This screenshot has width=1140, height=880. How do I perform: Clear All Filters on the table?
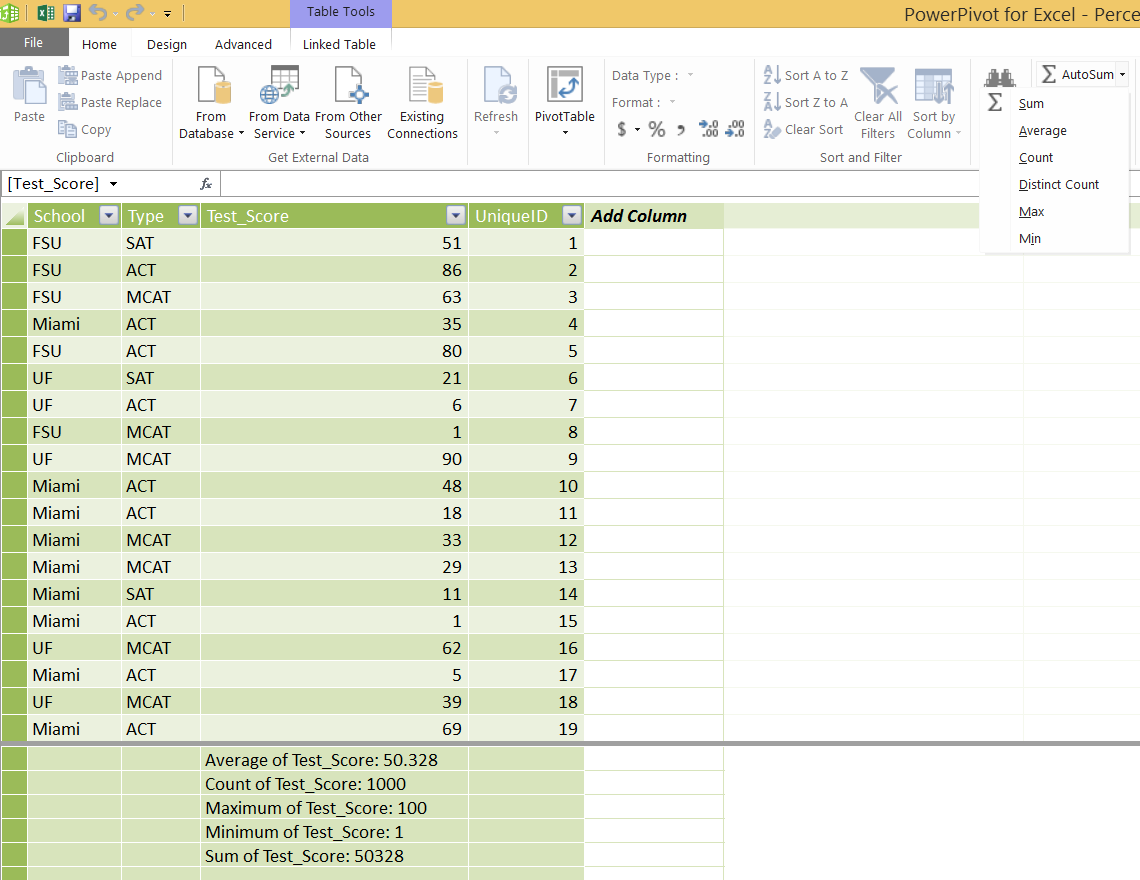point(877,100)
